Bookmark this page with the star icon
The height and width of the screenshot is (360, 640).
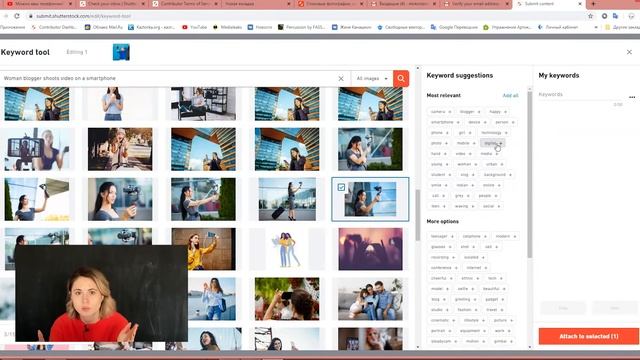point(590,16)
